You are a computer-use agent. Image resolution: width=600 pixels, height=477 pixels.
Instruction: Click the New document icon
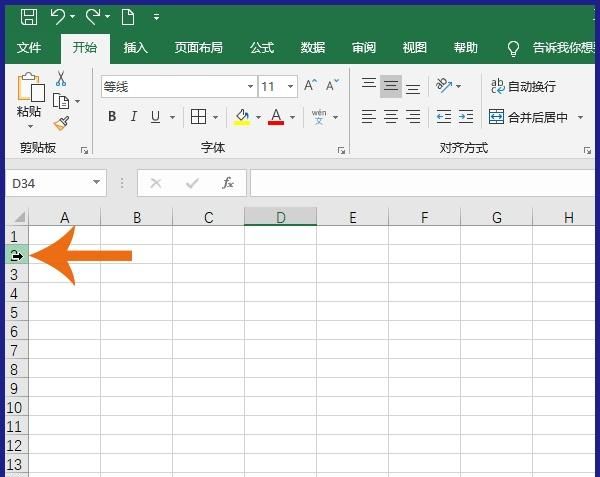pyautogui.click(x=128, y=17)
